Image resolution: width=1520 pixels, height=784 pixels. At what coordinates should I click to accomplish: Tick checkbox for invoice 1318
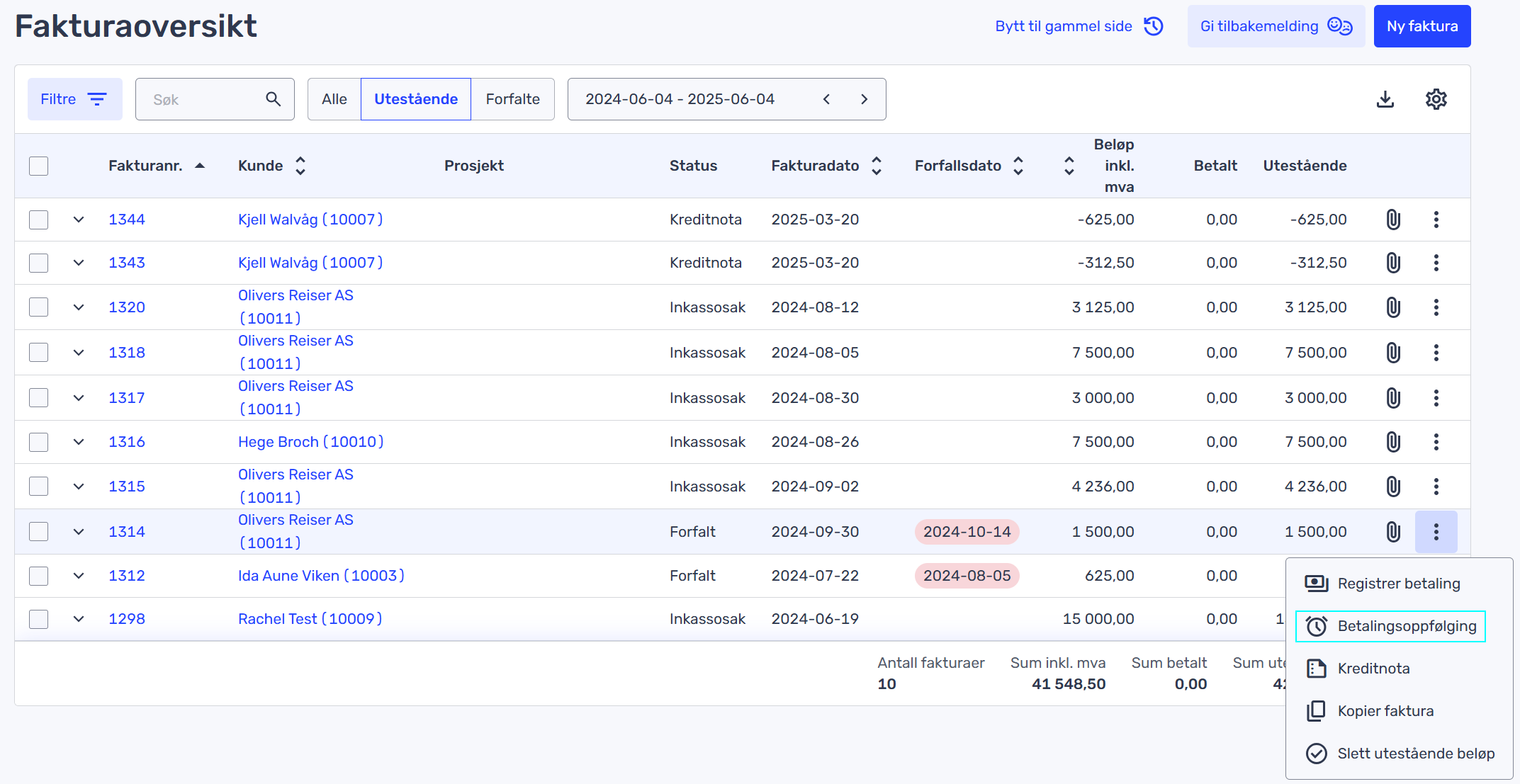point(39,353)
